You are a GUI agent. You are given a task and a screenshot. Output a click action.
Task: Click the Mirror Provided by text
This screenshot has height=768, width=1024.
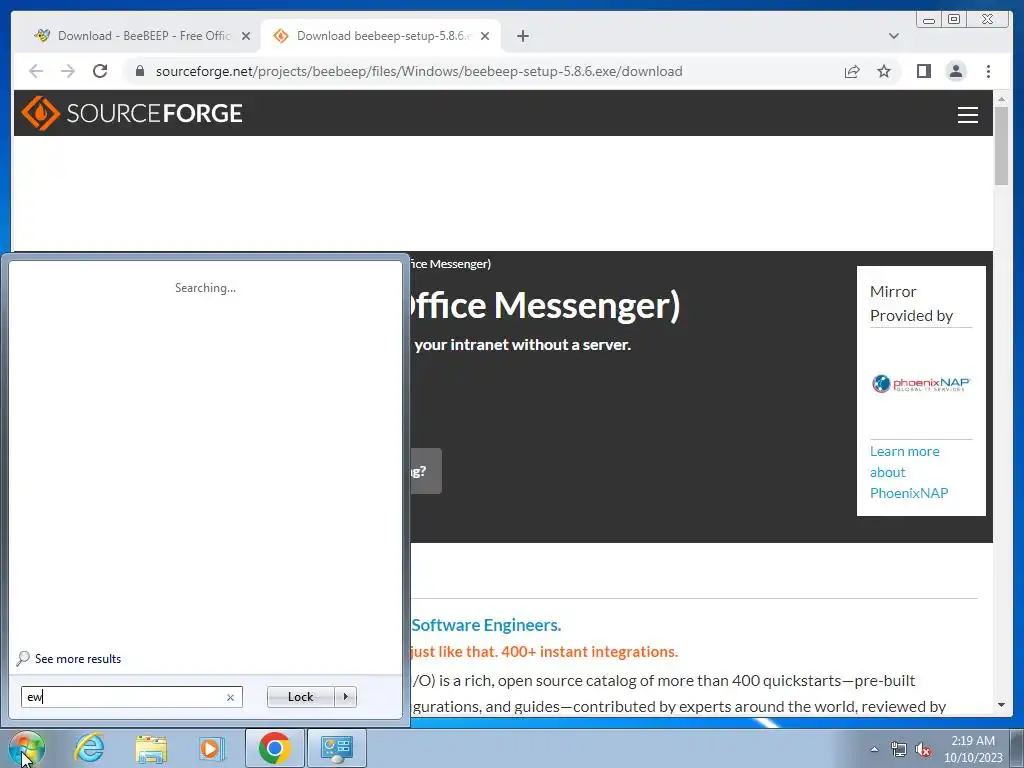[911, 304]
